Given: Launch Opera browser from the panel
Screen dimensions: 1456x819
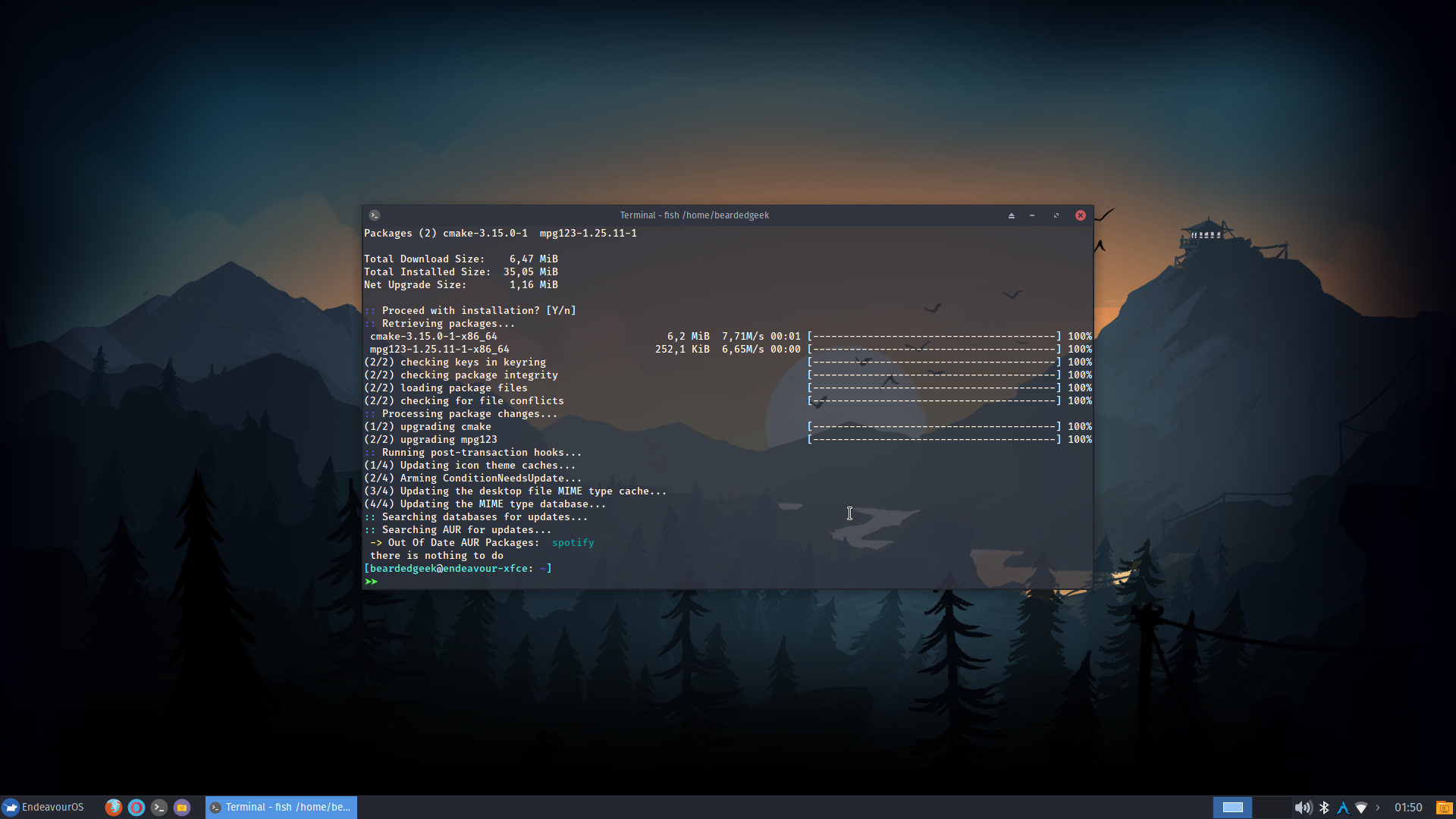Looking at the screenshot, I should 136,808.
